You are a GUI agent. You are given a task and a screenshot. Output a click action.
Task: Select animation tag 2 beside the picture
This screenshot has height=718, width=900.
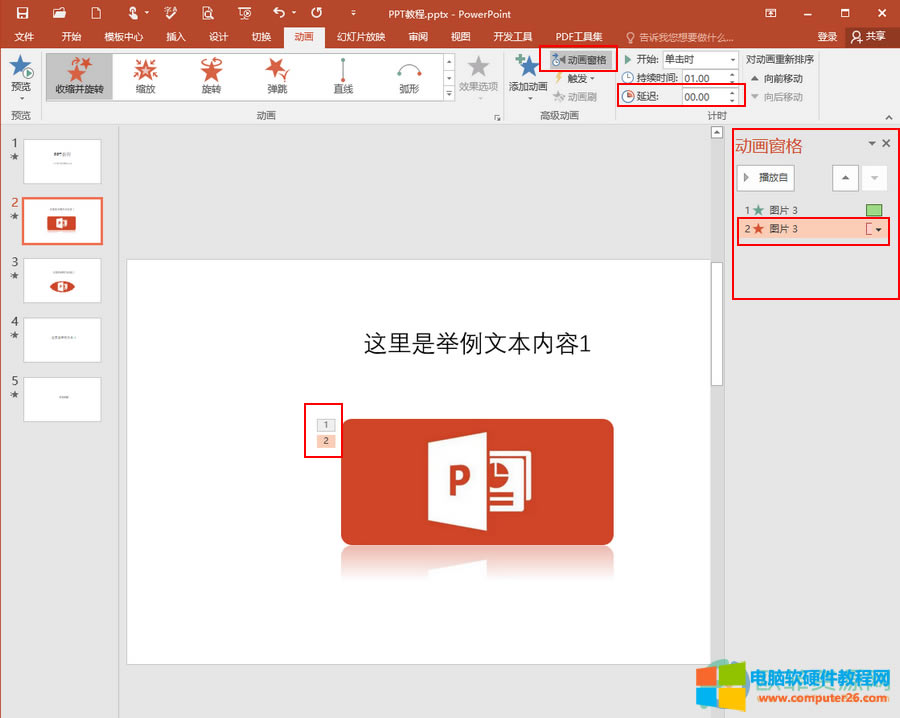coord(326,441)
